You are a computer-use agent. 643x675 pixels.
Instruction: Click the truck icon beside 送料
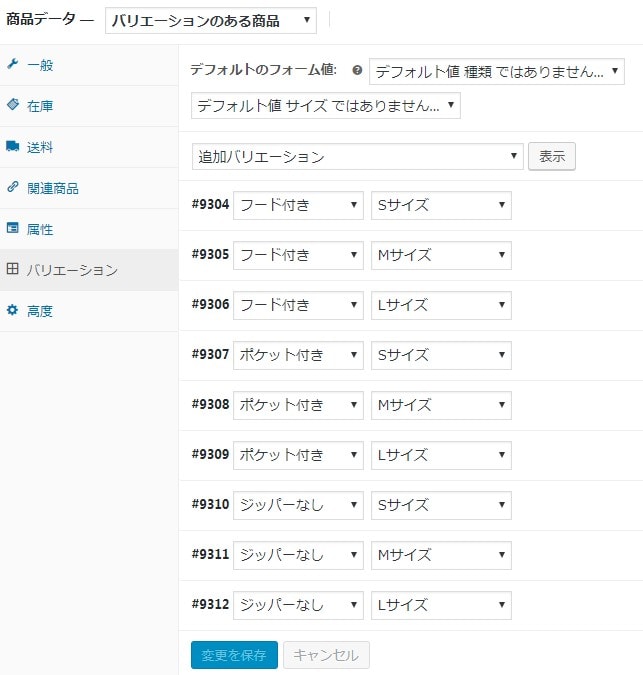pos(13,146)
